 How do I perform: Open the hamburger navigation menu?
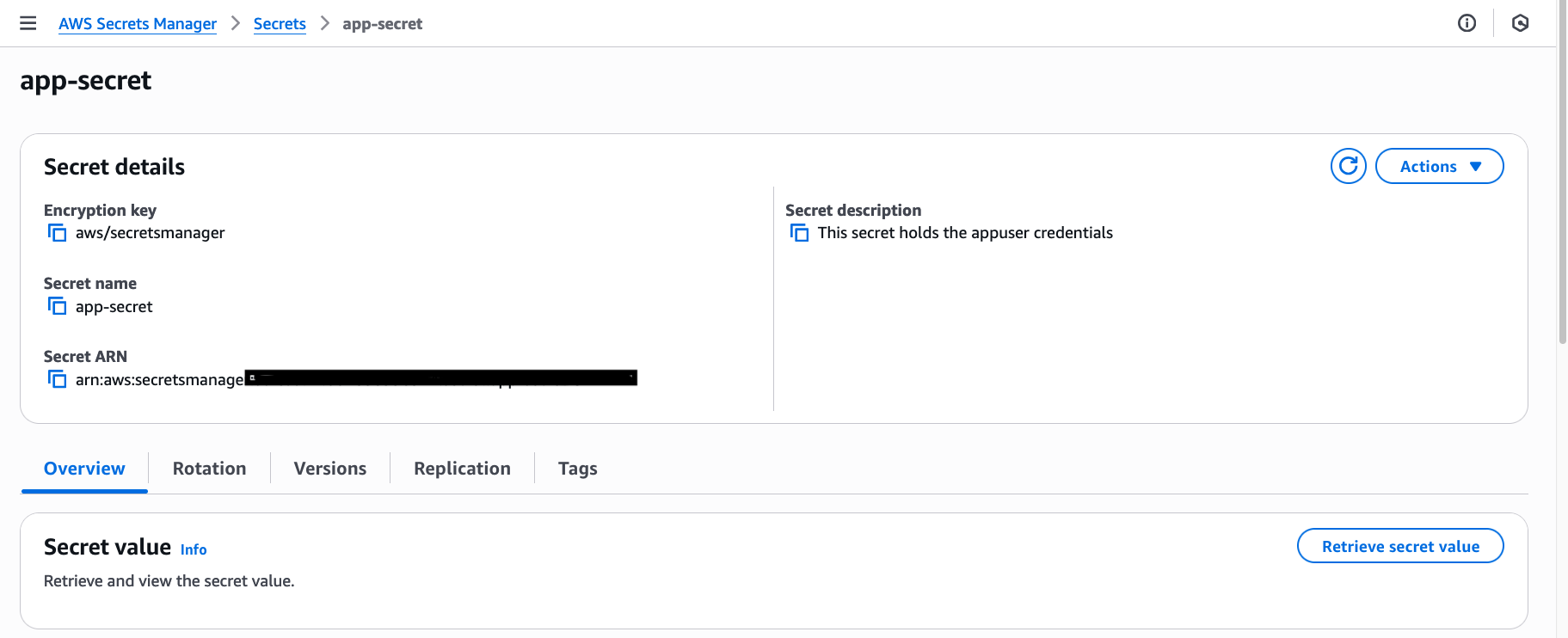tap(28, 23)
